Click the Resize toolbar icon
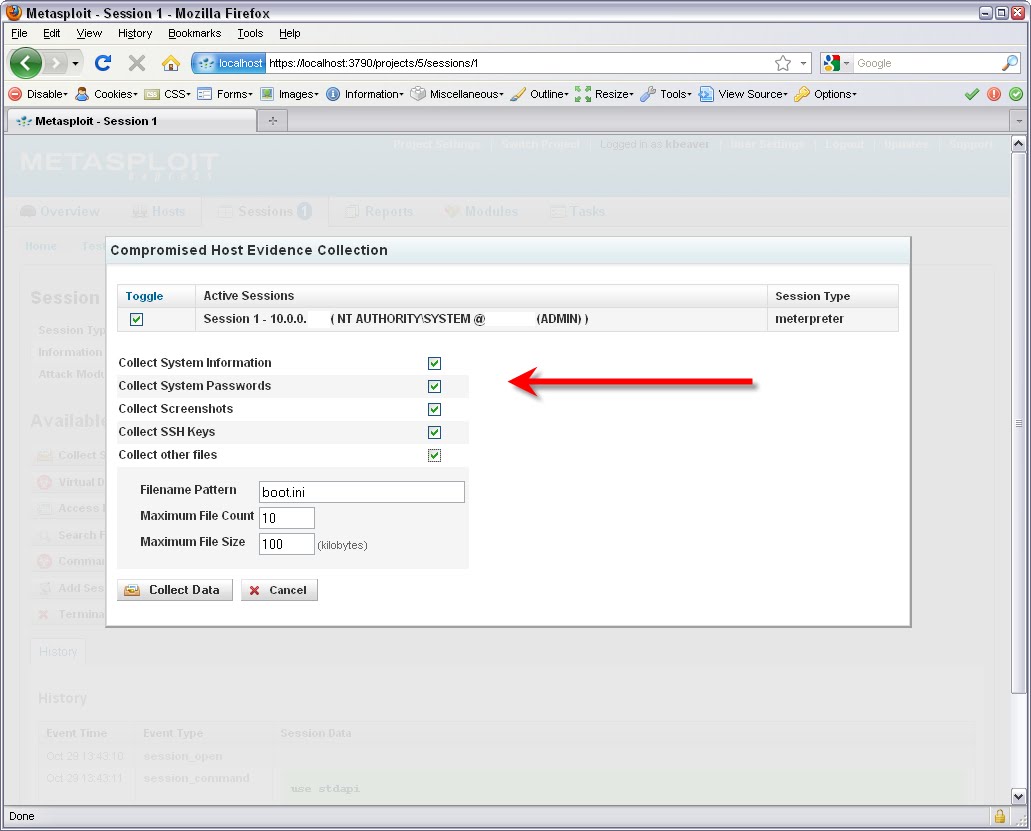The width and height of the screenshot is (1031, 831). pos(583,94)
